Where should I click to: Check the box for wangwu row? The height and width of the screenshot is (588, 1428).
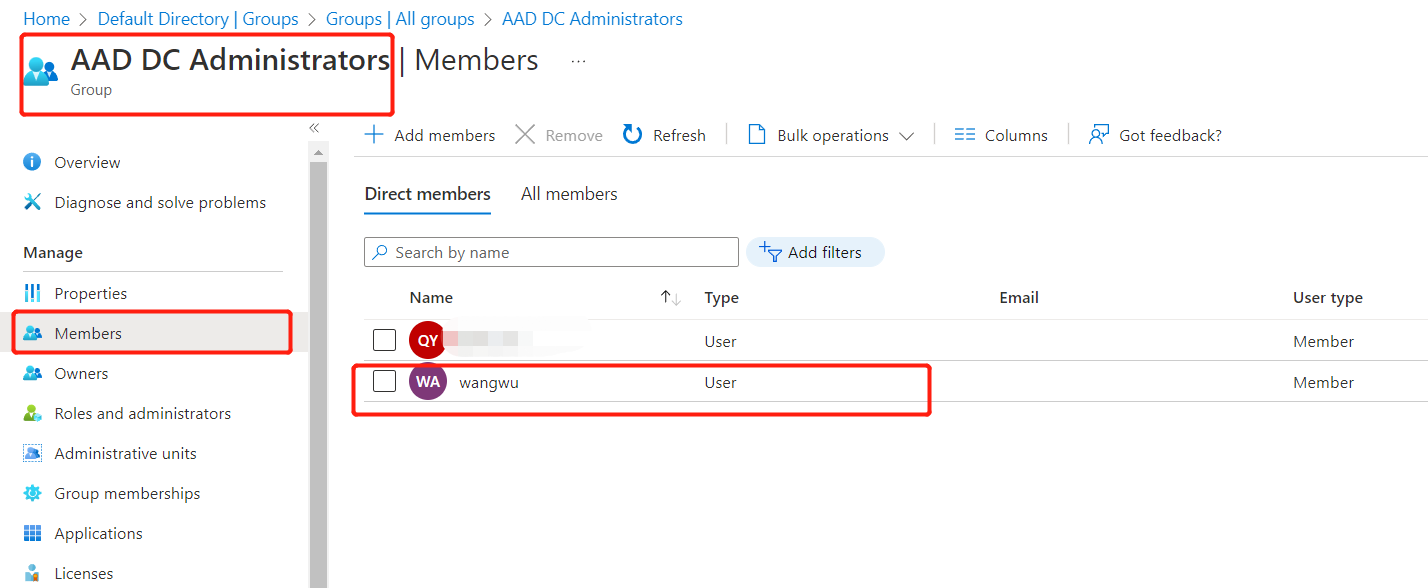pyautogui.click(x=385, y=381)
